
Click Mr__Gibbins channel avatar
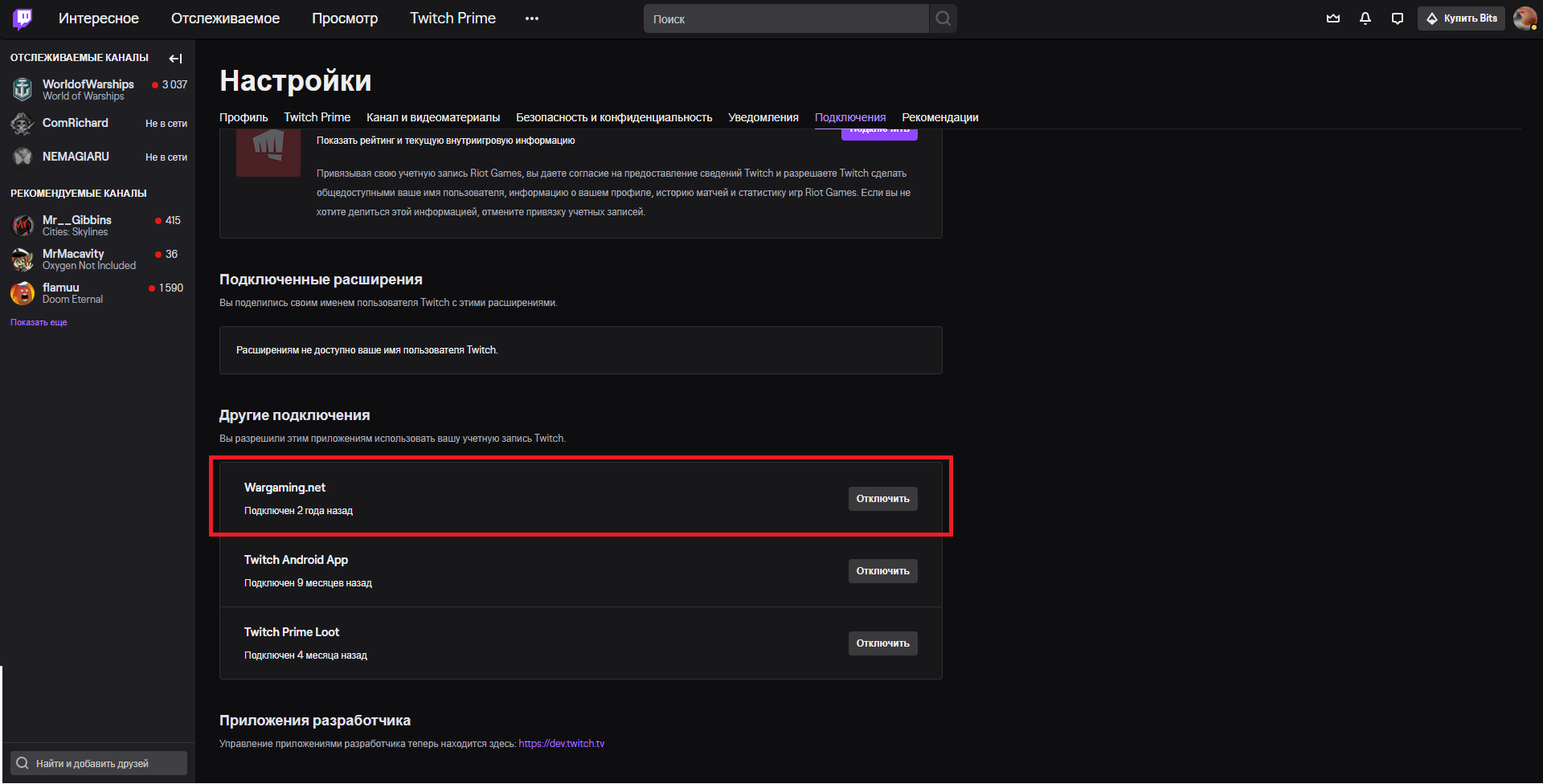click(23, 225)
